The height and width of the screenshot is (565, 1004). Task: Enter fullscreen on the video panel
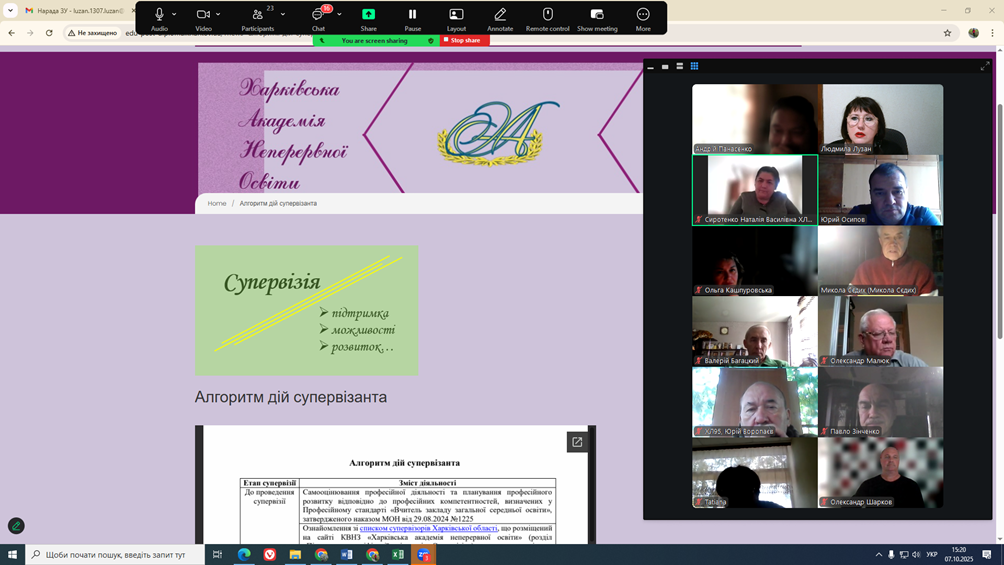984,66
